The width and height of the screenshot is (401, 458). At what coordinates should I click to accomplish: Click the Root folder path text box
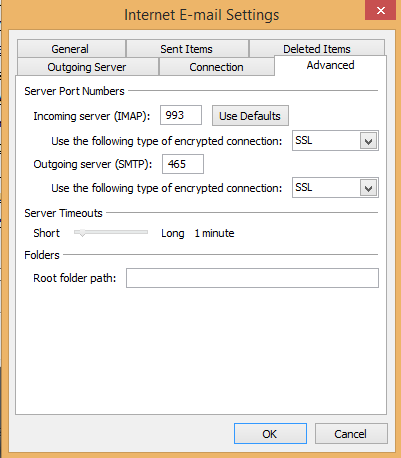point(252,278)
